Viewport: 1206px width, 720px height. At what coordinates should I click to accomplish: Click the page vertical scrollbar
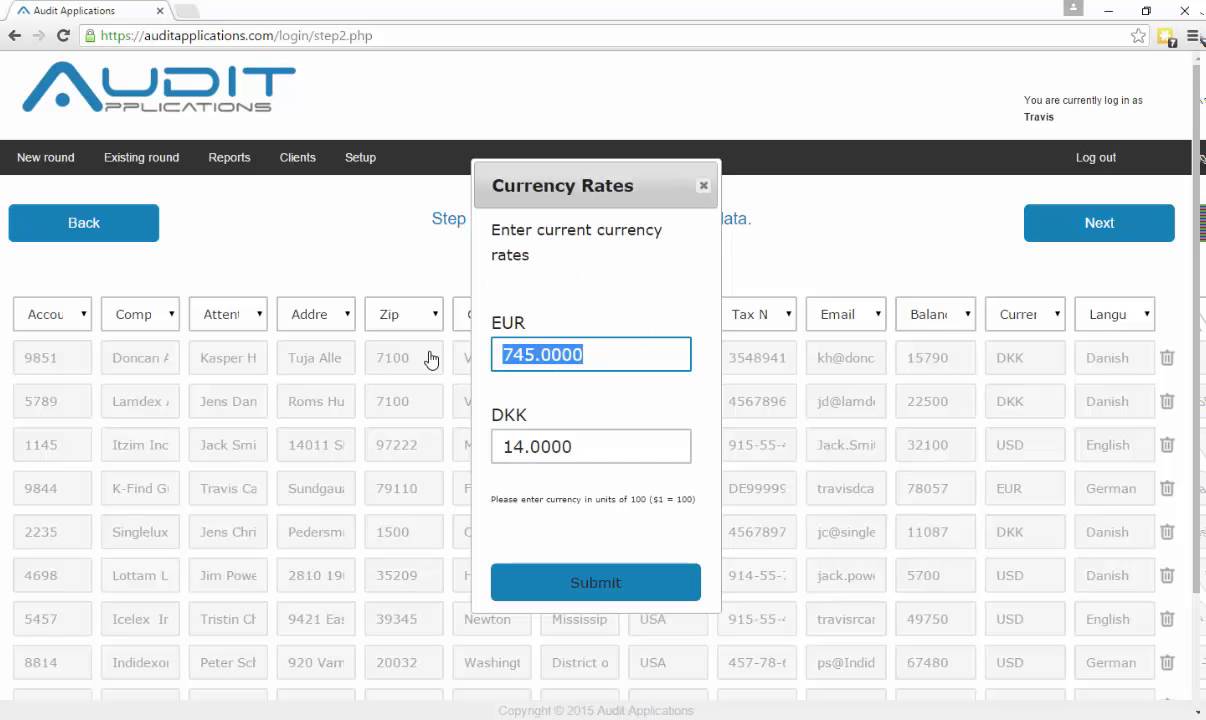1197,330
